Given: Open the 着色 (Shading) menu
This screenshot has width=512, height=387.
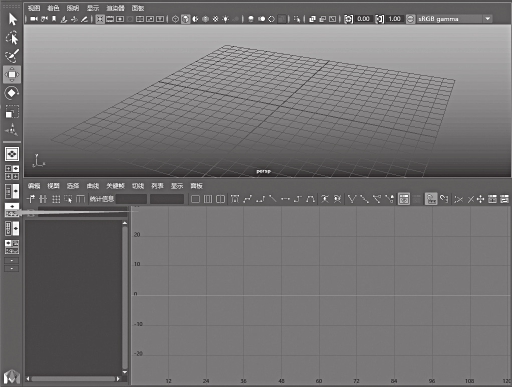Looking at the screenshot, I should coord(53,8).
